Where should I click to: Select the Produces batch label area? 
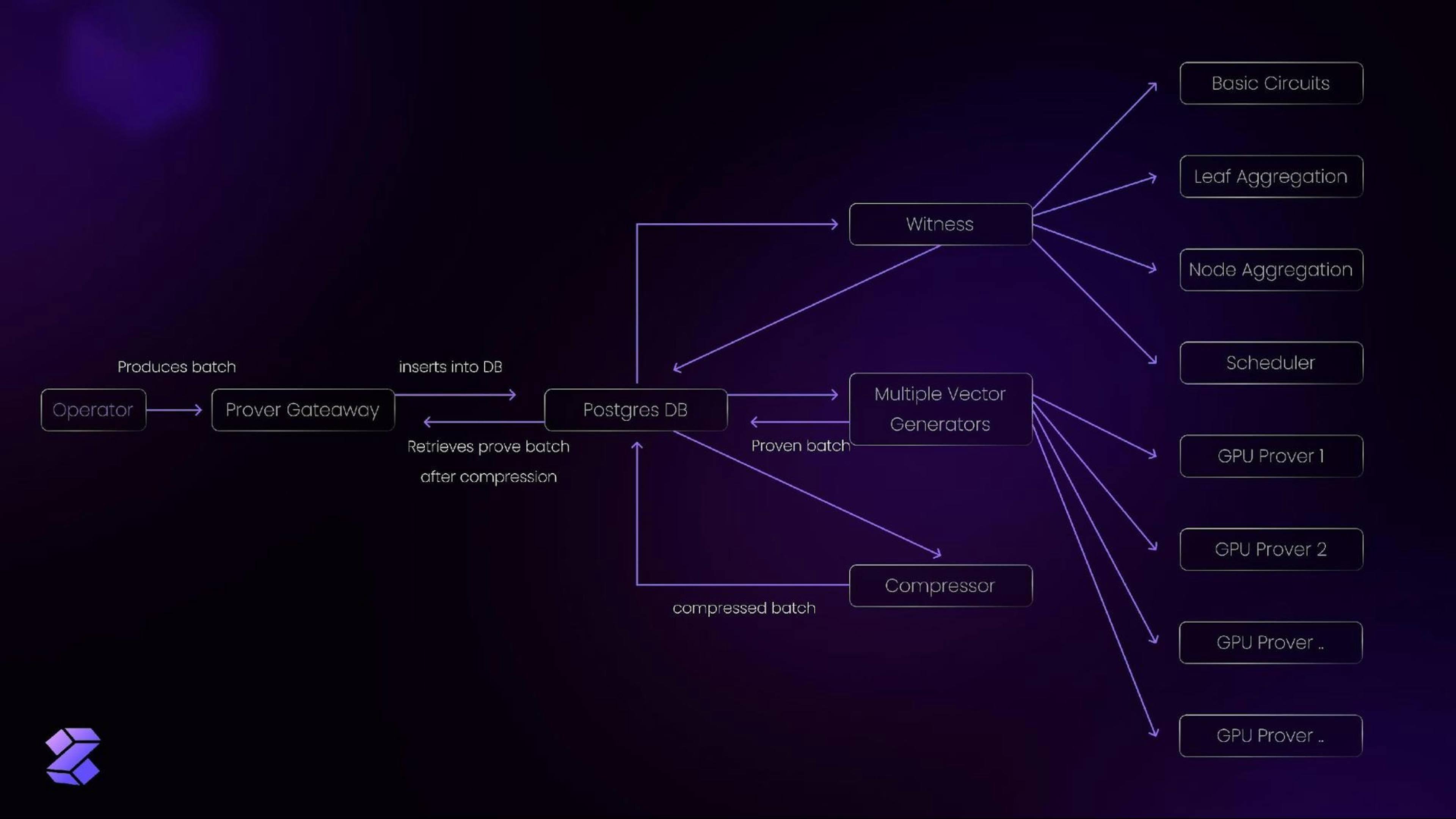click(x=176, y=366)
